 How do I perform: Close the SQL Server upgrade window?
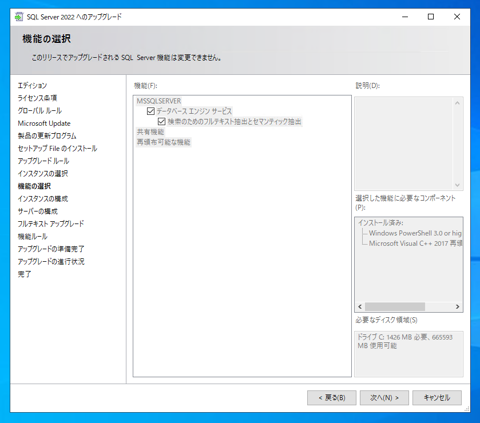coord(457,17)
